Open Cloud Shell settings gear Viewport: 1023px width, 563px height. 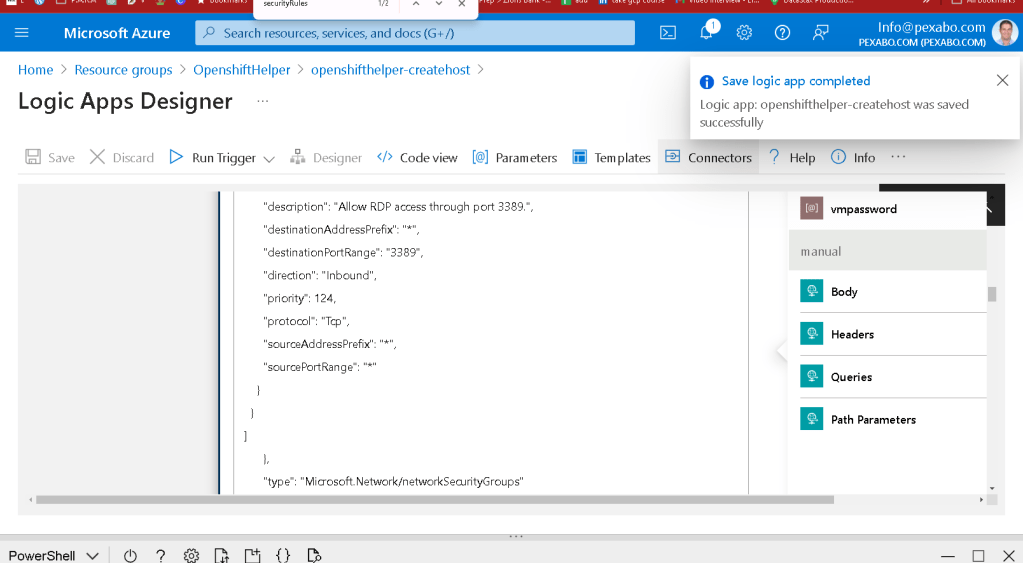coord(191,555)
